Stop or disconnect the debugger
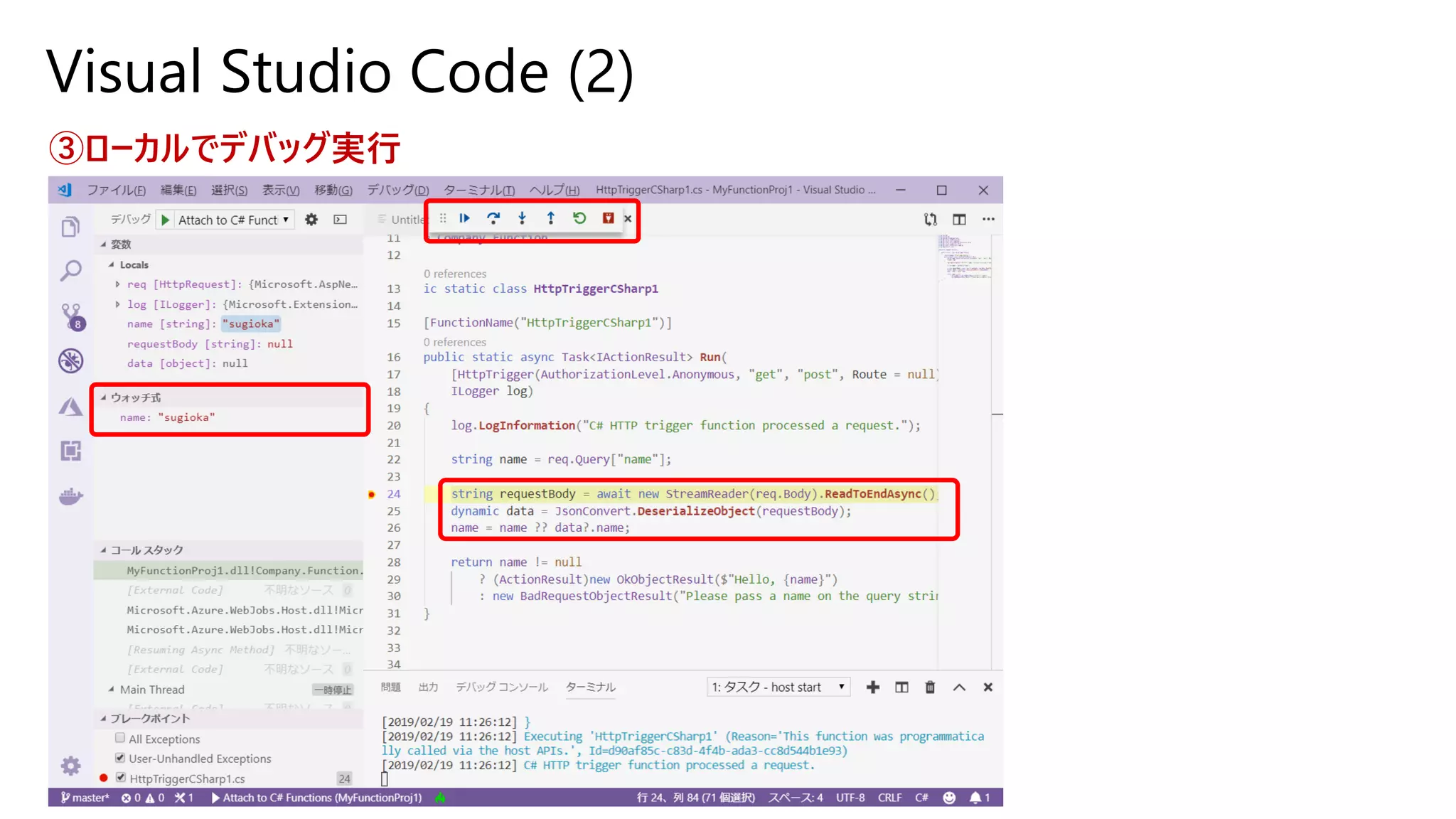The height and width of the screenshot is (819, 1456). [608, 218]
